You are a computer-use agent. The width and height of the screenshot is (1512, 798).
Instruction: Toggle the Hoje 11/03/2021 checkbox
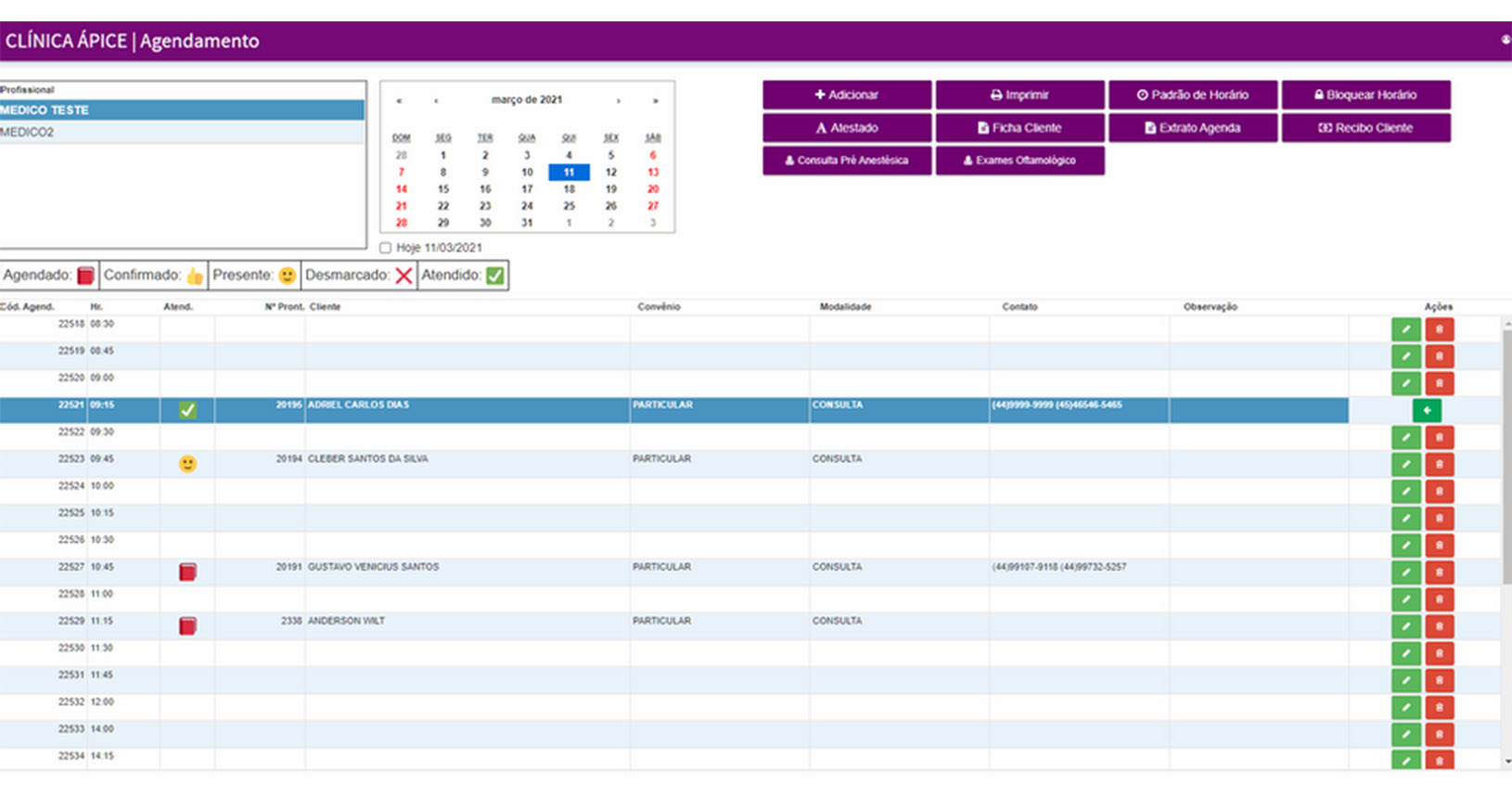tap(386, 248)
